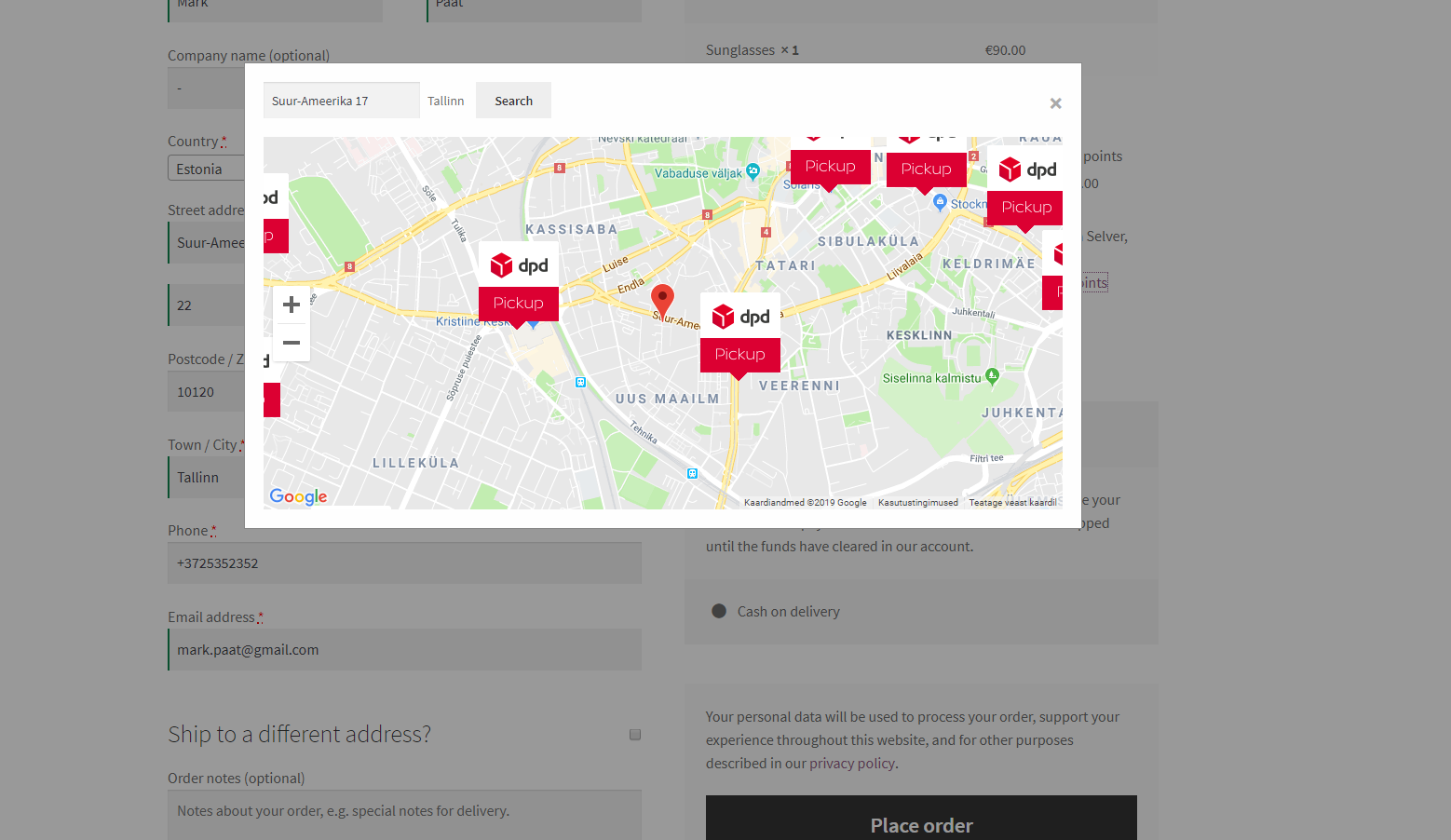
Task: Click the Vabaduse väljak landmark icon
Action: click(753, 170)
